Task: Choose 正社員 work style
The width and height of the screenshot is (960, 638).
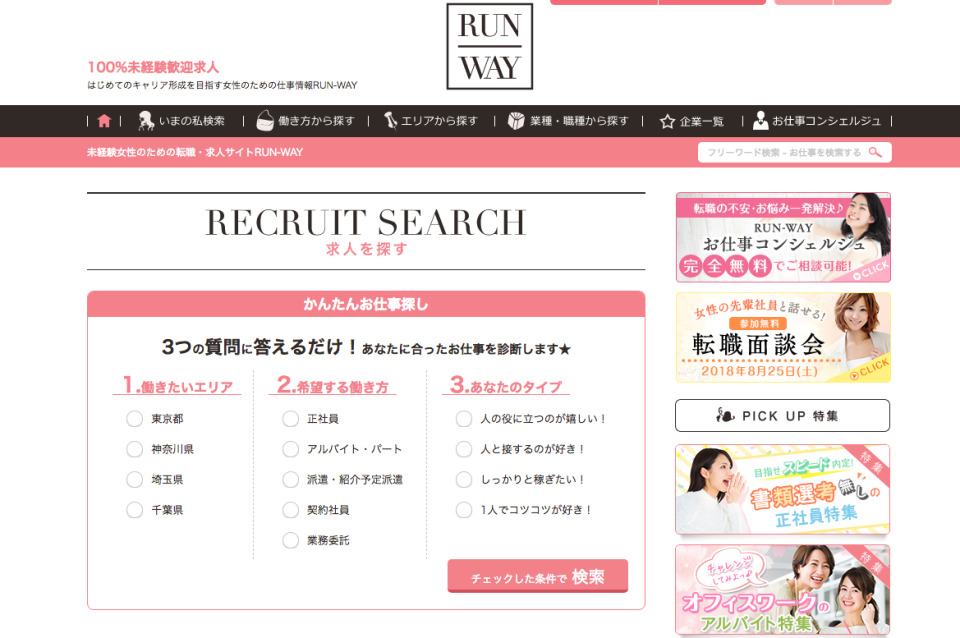Action: 291,419
